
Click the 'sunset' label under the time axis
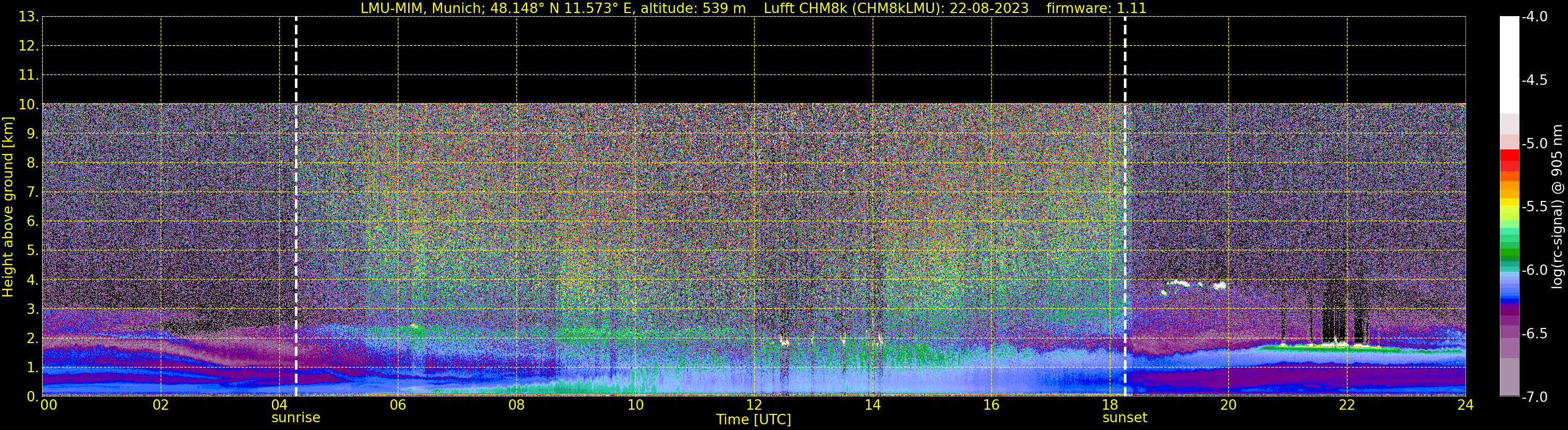[1125, 418]
